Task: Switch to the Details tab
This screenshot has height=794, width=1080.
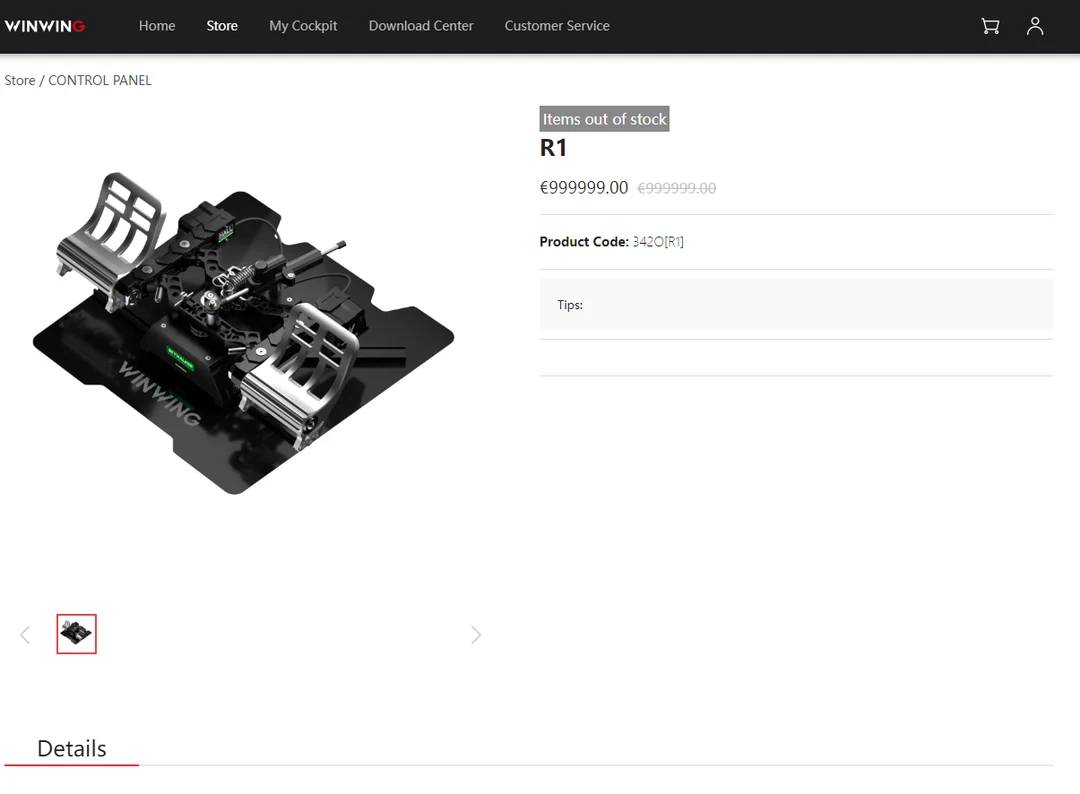Action: pyautogui.click(x=71, y=748)
